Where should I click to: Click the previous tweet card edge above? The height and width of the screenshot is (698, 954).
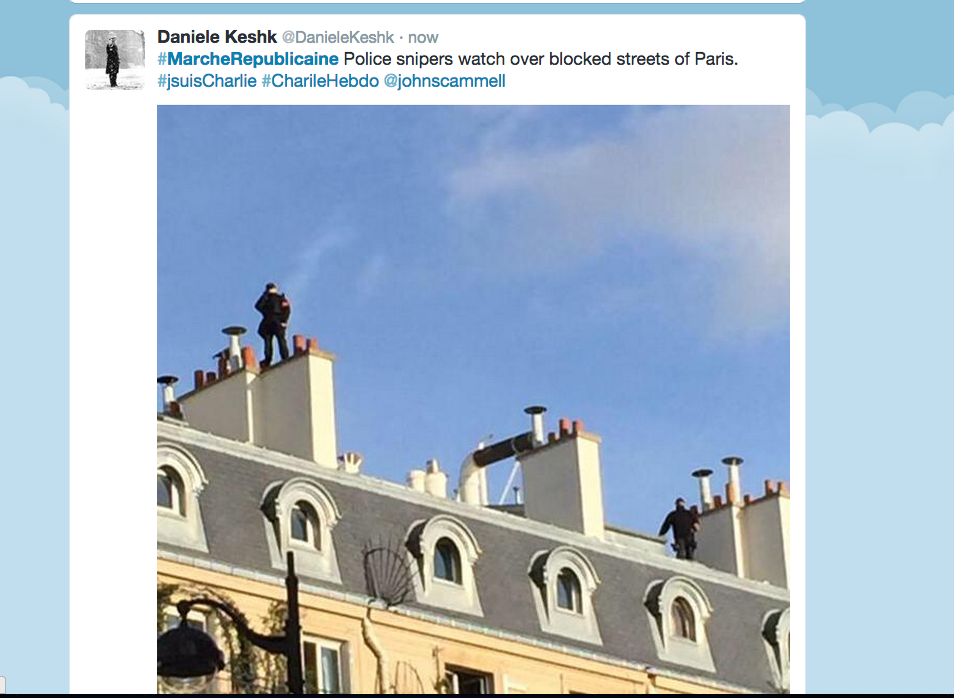pos(437,2)
